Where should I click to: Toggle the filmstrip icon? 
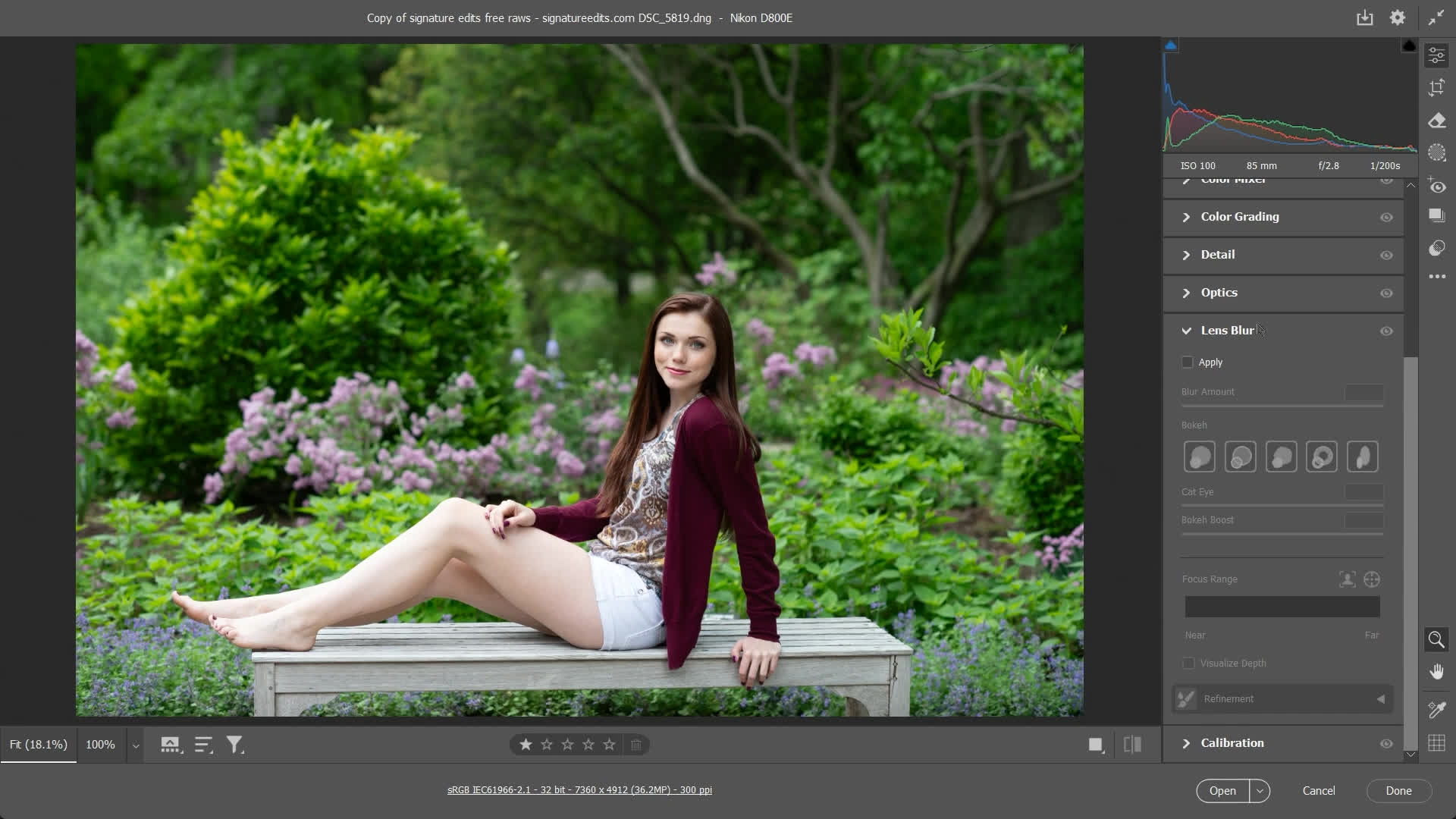[171, 745]
